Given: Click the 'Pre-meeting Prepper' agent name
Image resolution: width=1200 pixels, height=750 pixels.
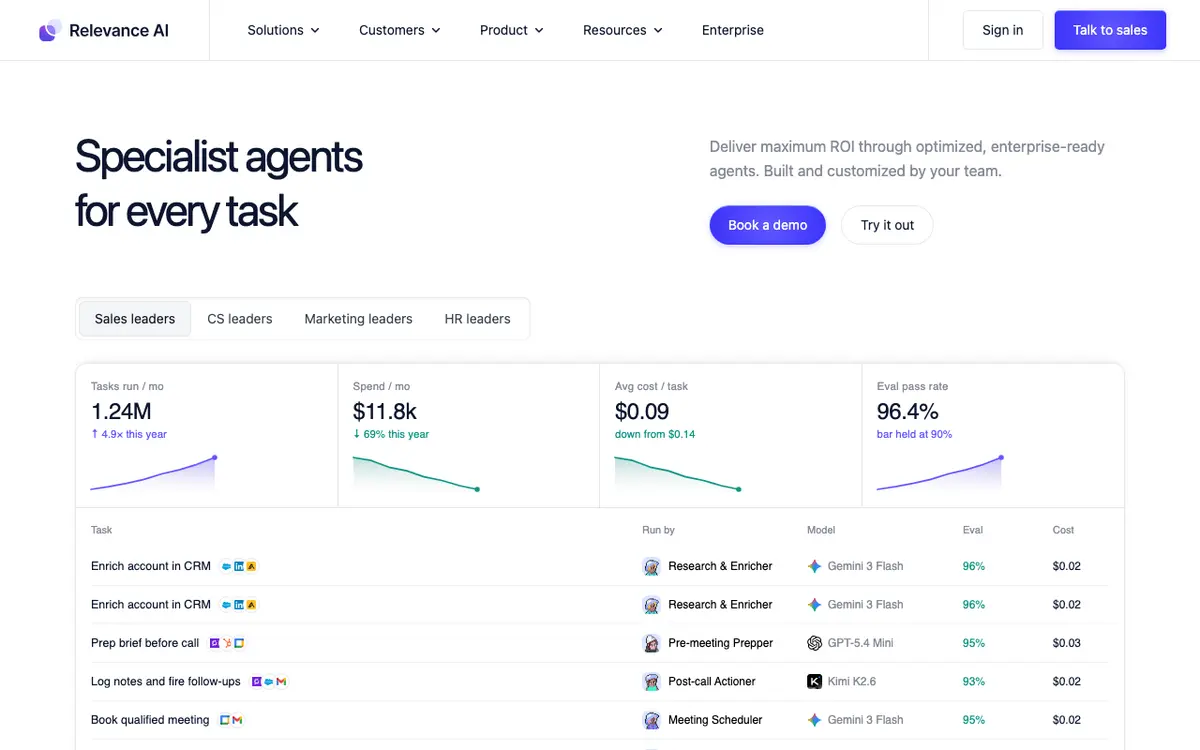Looking at the screenshot, I should pyautogui.click(x=721, y=643).
